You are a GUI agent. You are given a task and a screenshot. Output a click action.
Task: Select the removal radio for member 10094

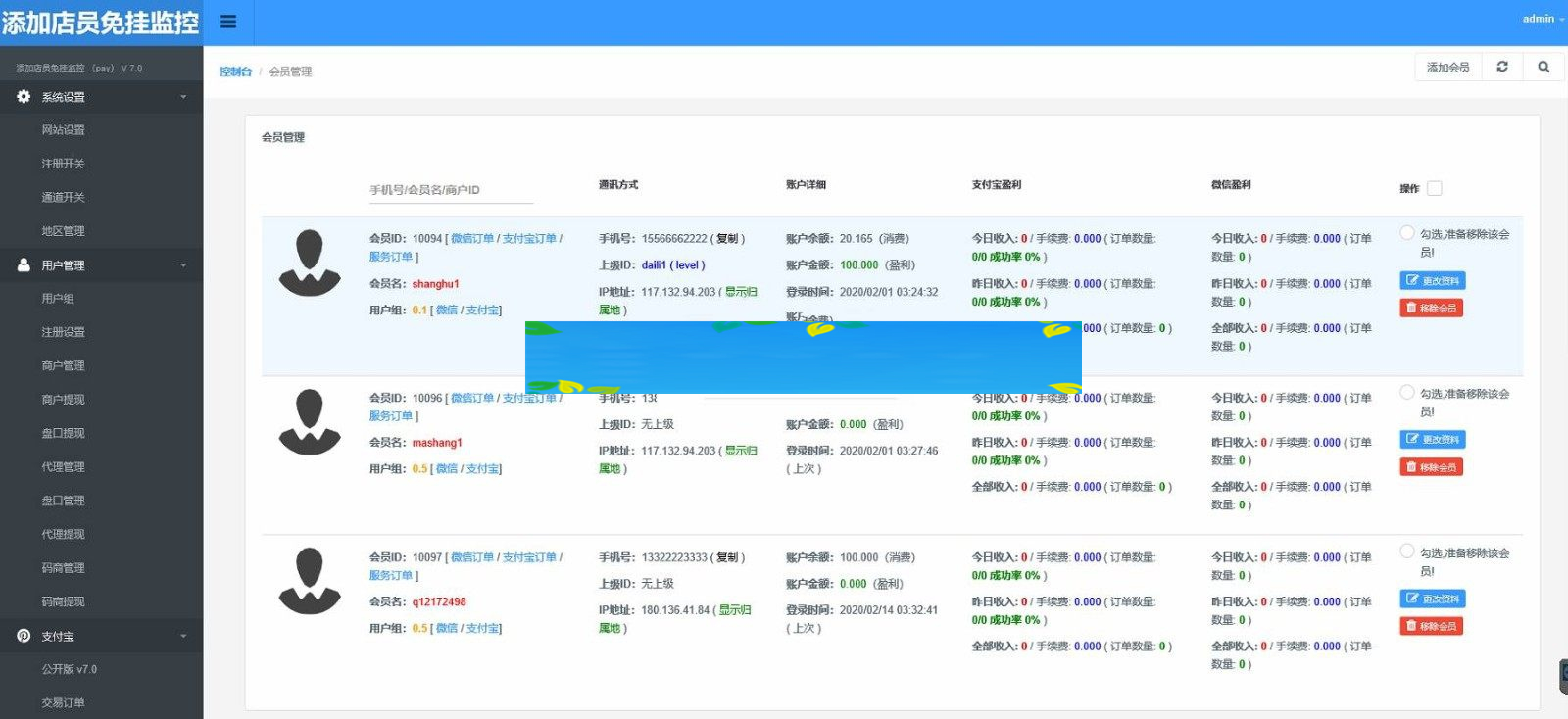[x=1407, y=233]
